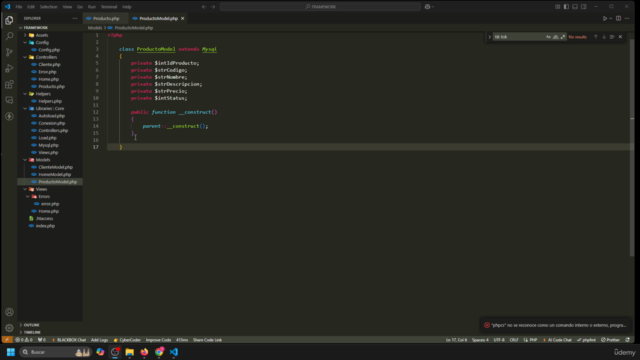Click the Explorer more actions ellipsis
This screenshot has width=640, height=360.
75,18
